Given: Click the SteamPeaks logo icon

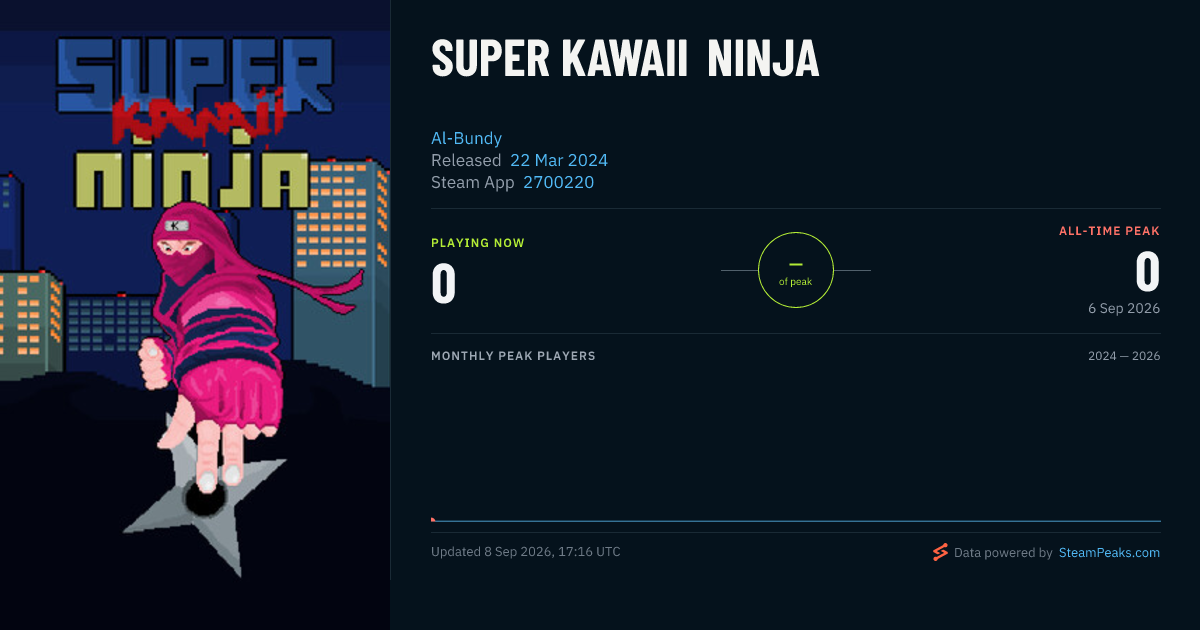Looking at the screenshot, I should click(940, 552).
